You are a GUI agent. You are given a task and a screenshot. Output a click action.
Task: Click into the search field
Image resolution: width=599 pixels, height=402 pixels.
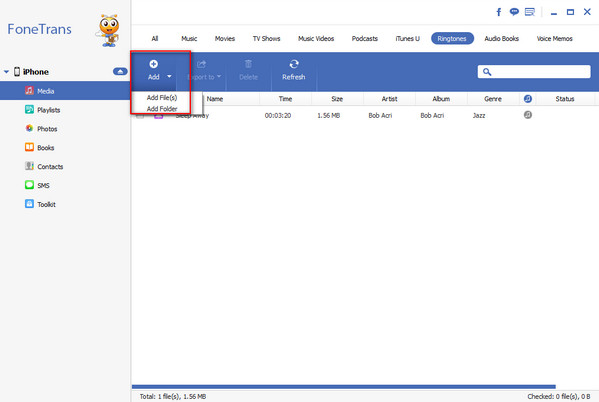pyautogui.click(x=534, y=71)
